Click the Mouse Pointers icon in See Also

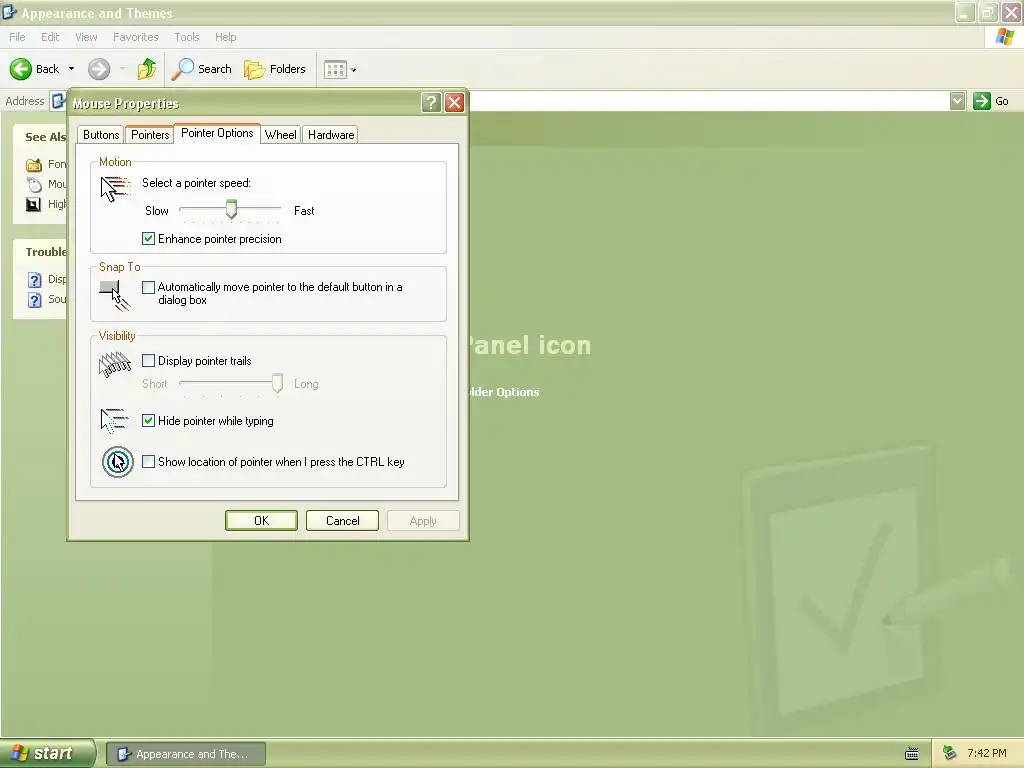coord(34,184)
